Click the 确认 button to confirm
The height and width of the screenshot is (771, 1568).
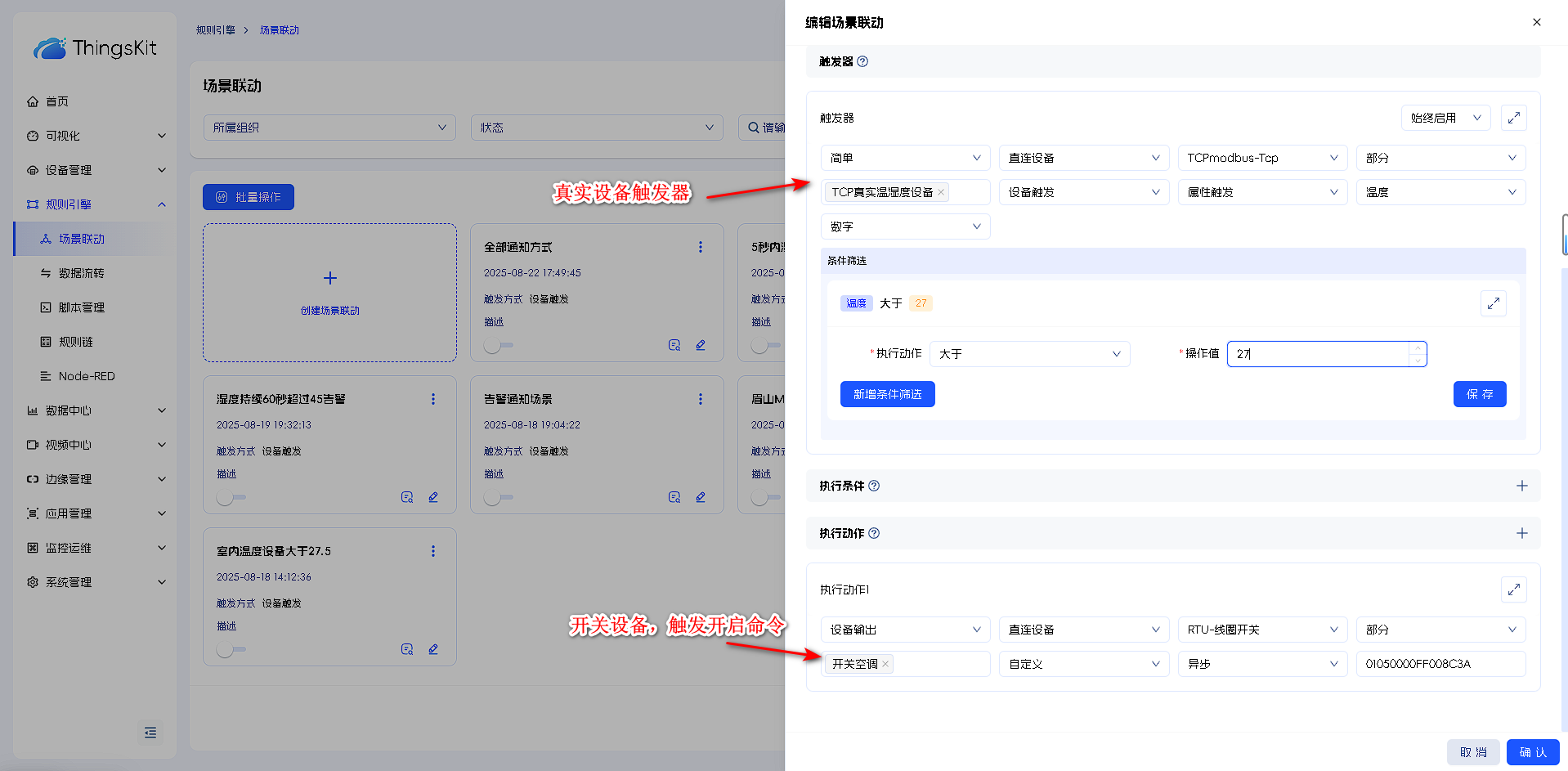[1532, 752]
